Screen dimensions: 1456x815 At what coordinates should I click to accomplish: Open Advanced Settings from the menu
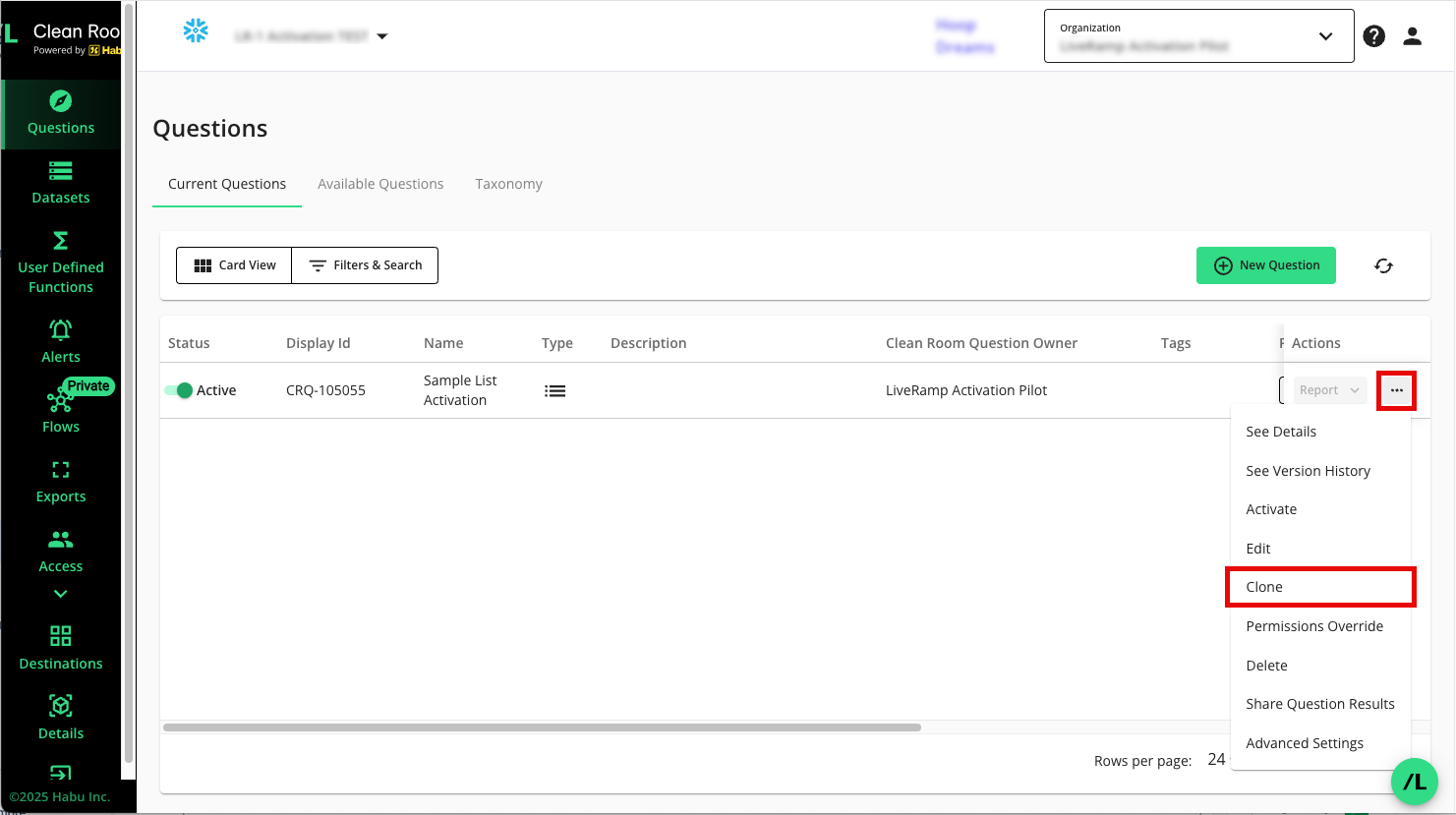point(1320,743)
